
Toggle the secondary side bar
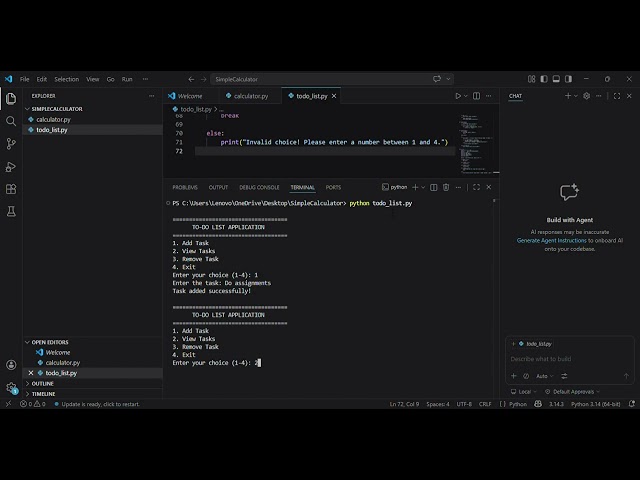568,79
